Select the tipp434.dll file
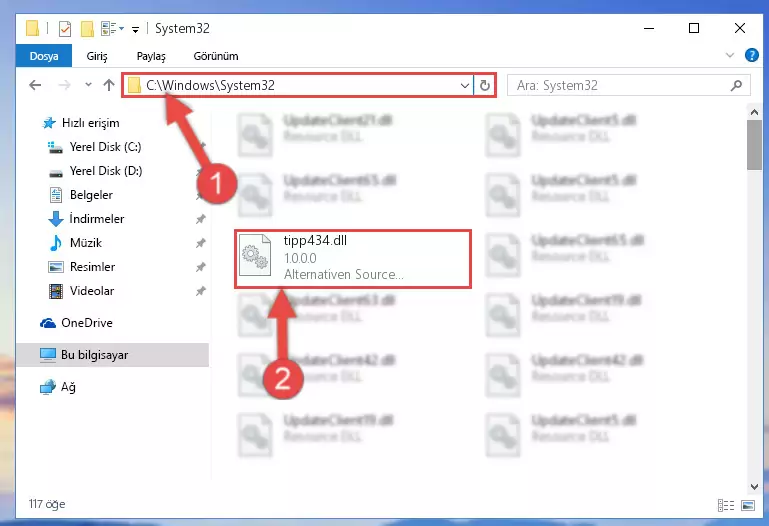This screenshot has height=526, width=769. pos(352,258)
